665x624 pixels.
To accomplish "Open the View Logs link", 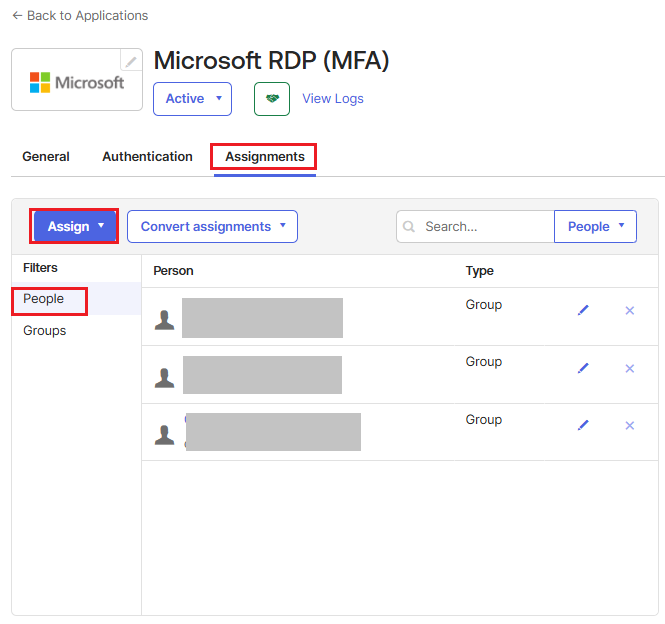I will [333, 99].
